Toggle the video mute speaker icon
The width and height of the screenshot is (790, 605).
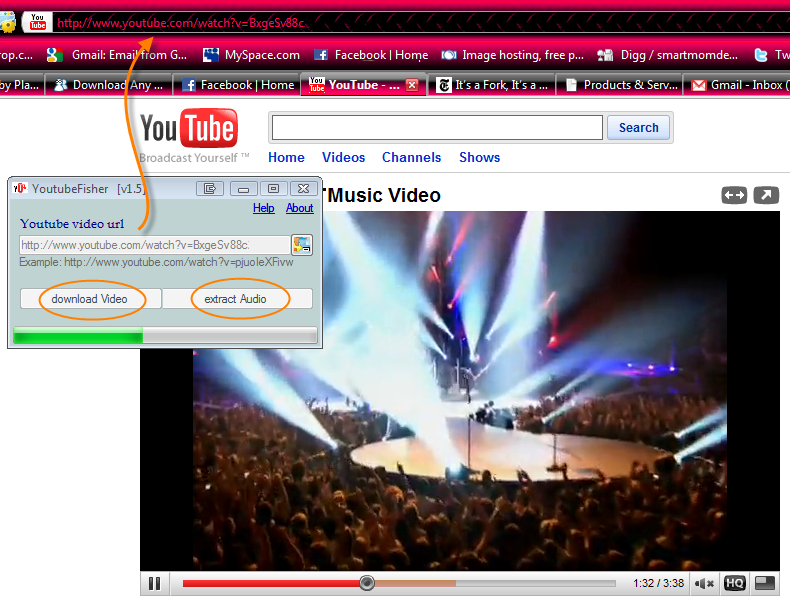click(x=705, y=583)
